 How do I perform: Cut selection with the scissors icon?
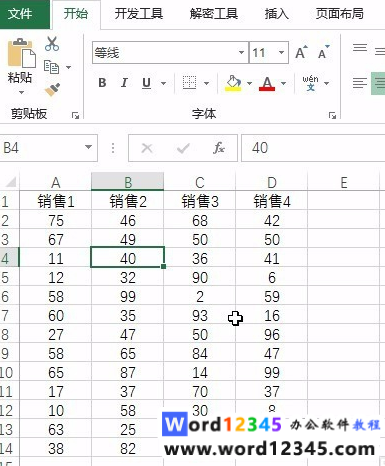point(52,44)
